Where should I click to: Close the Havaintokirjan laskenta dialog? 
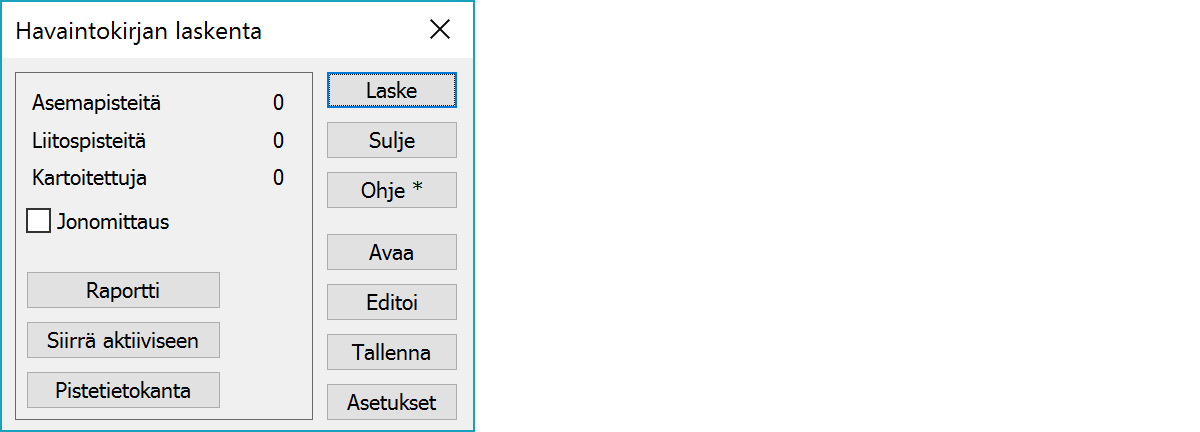439,30
